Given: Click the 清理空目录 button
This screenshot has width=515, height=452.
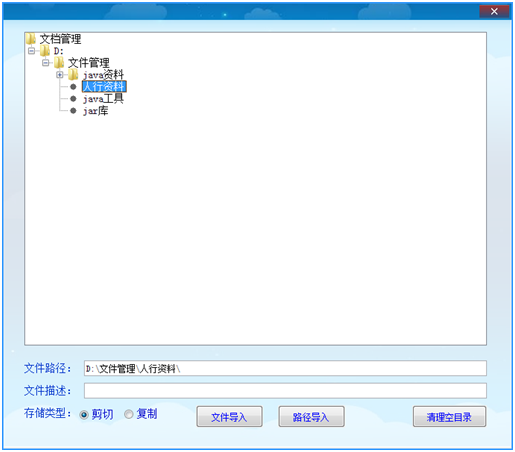Looking at the screenshot, I should [449, 417].
